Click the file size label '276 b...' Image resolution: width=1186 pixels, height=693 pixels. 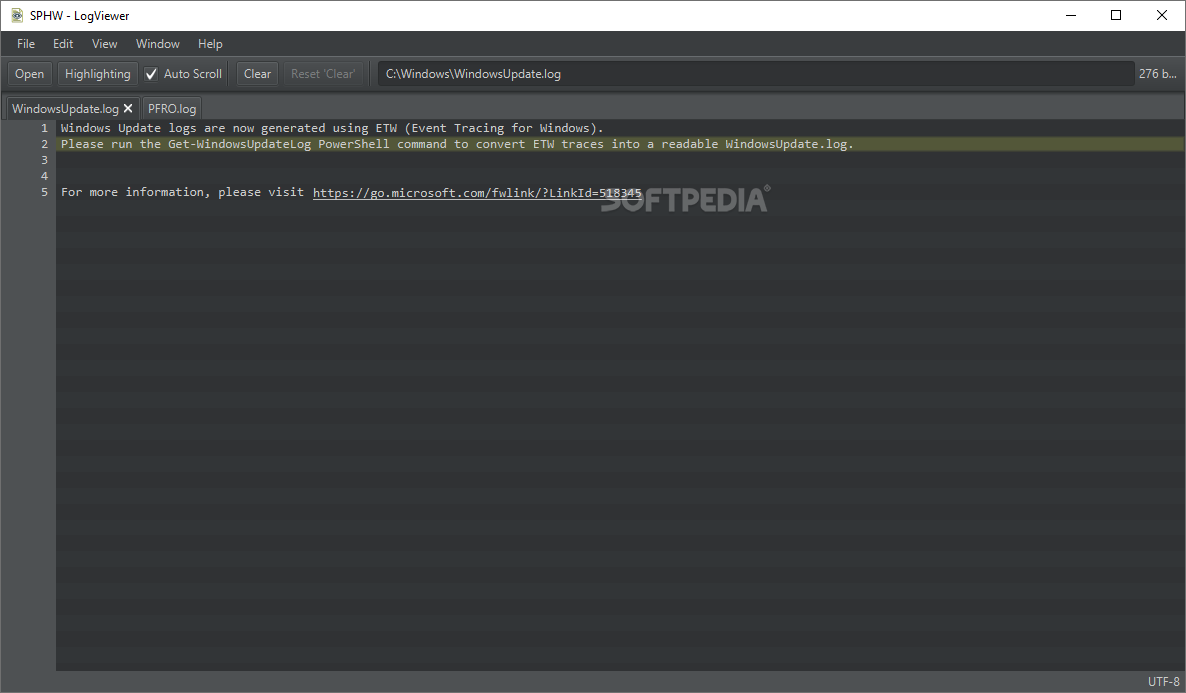(1157, 73)
